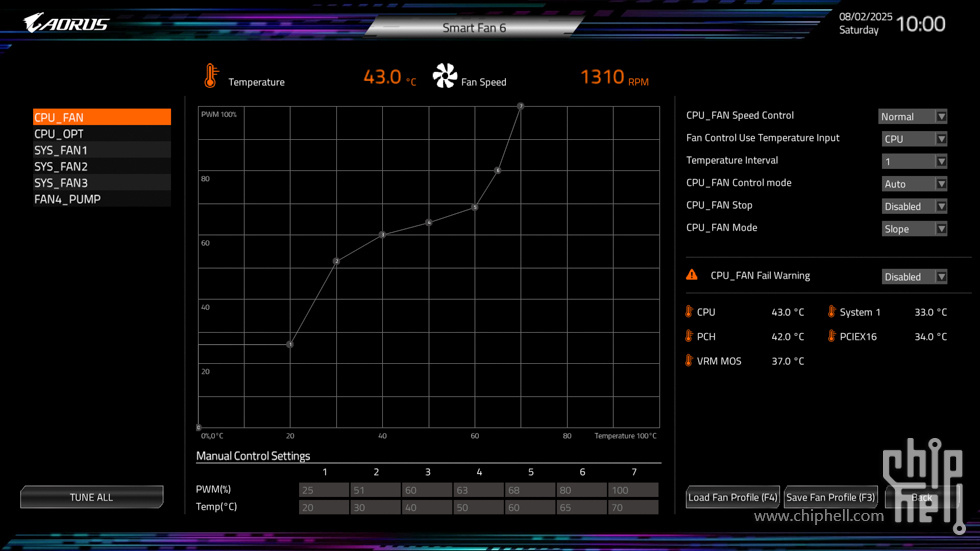The height and width of the screenshot is (551, 980).
Task: Click Temp(°C) field showing 70
Action: tap(633, 507)
